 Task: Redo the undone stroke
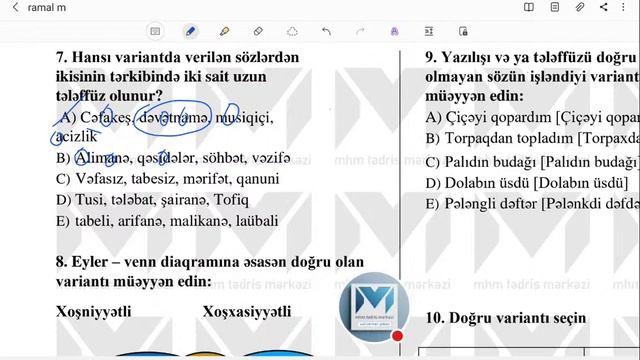360,31
